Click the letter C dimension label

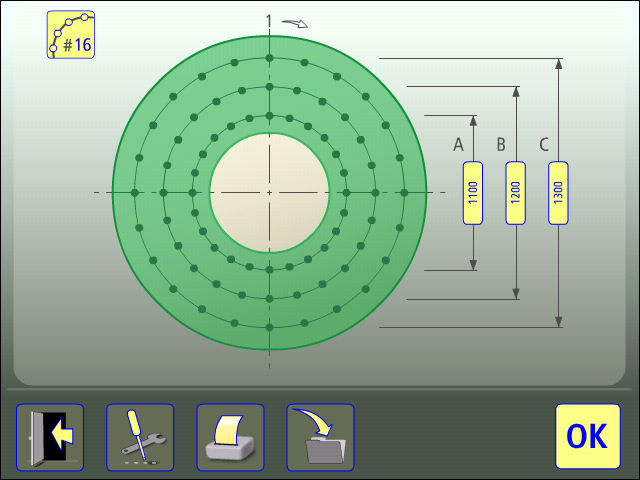click(544, 145)
